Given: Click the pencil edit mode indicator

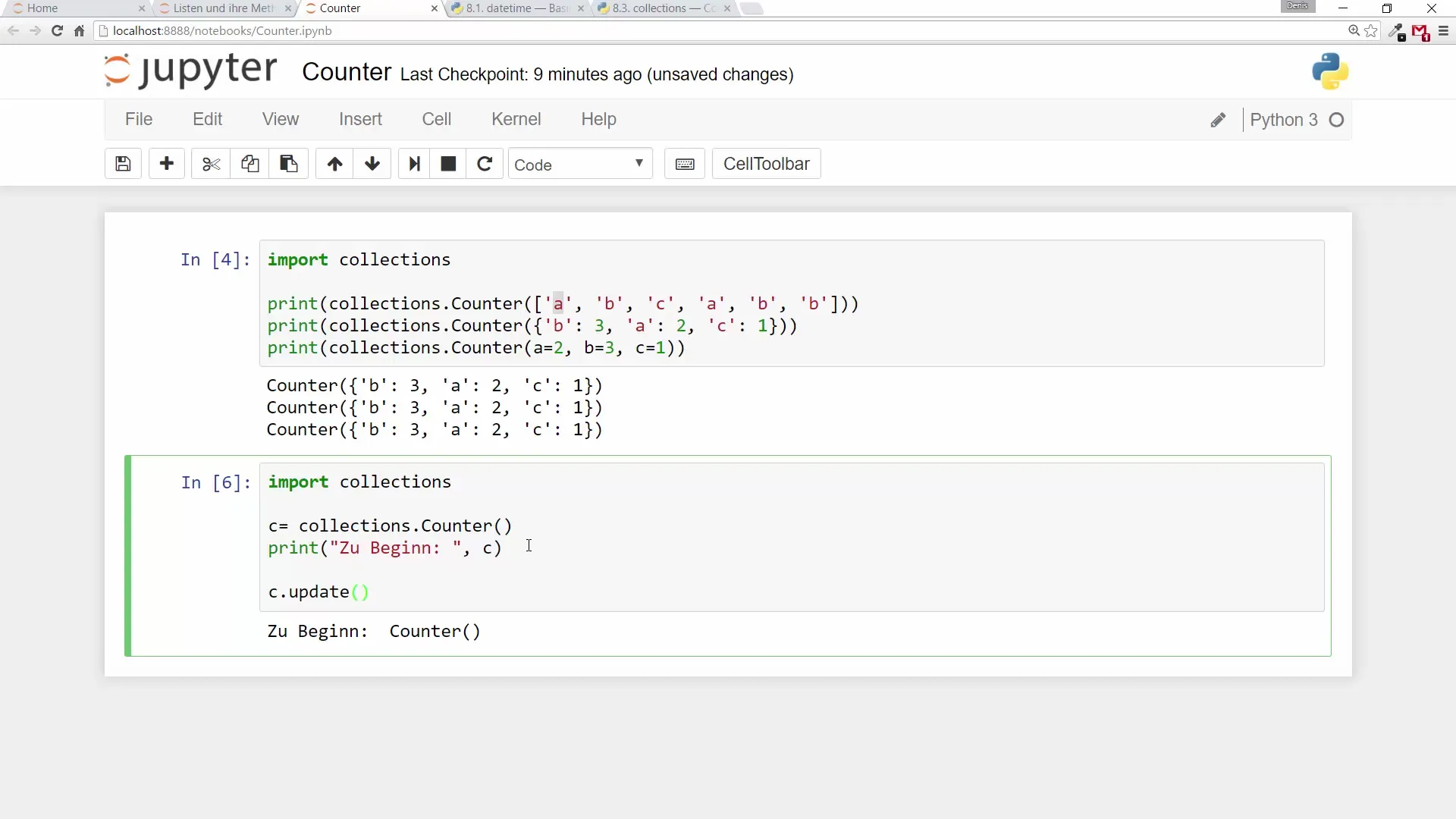Looking at the screenshot, I should (x=1218, y=120).
